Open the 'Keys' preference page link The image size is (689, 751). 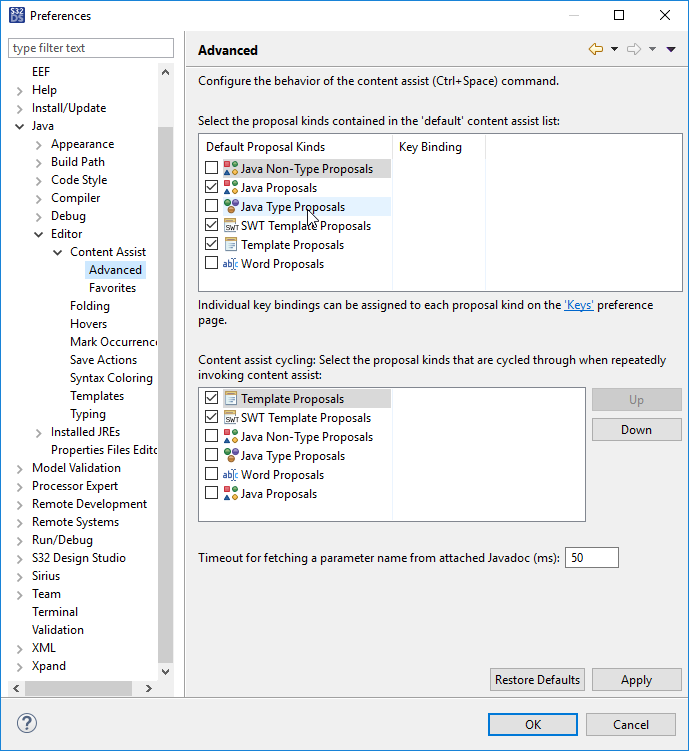click(x=579, y=306)
